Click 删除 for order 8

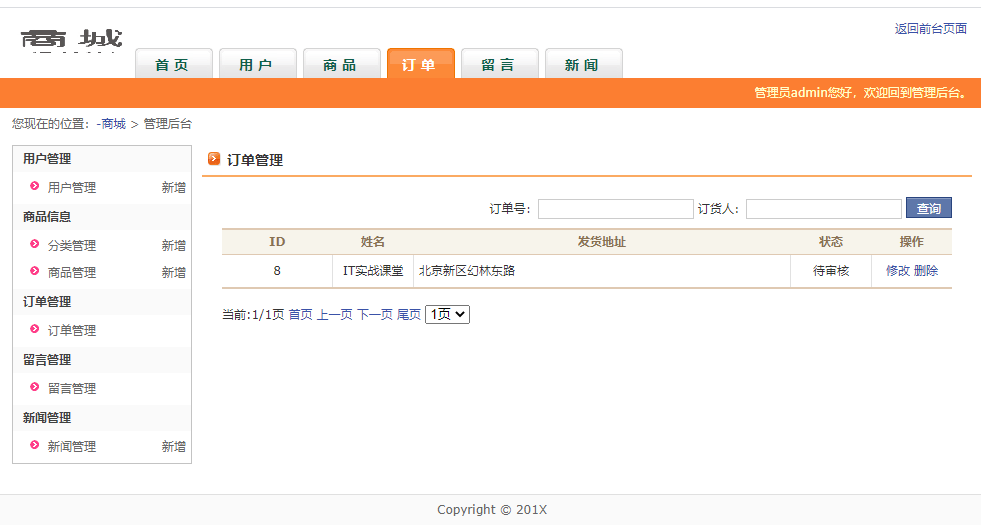[926, 271]
